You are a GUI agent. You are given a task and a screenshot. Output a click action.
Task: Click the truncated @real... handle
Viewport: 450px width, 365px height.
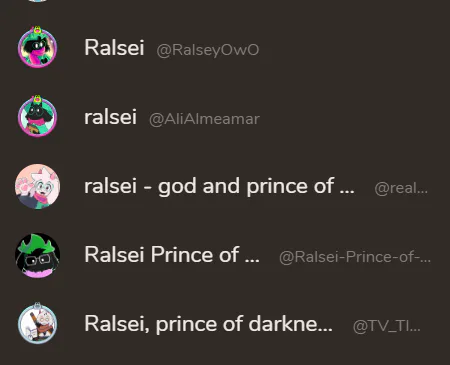401,188
